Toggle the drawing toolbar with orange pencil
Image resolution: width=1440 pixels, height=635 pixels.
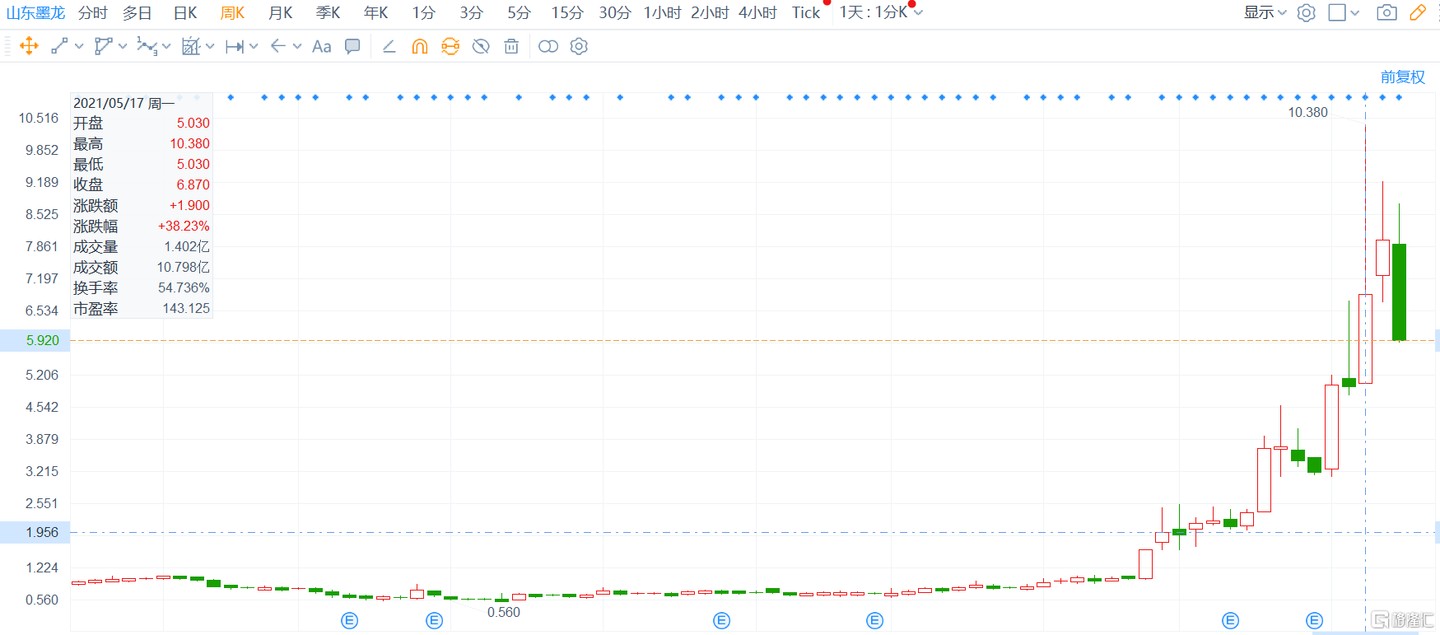(1417, 13)
